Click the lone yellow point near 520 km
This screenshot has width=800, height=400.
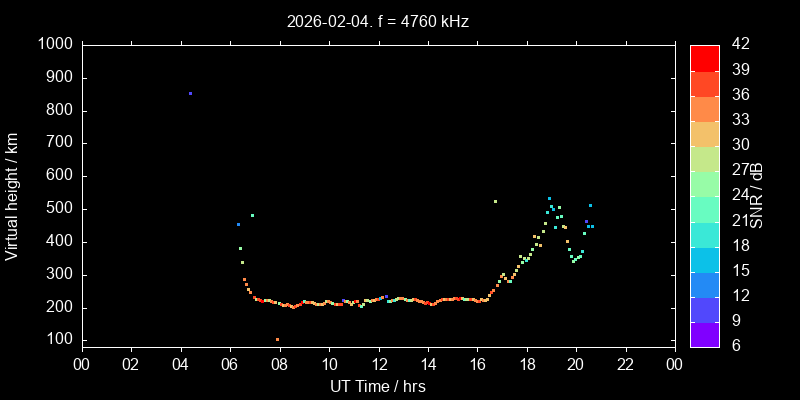(495, 201)
